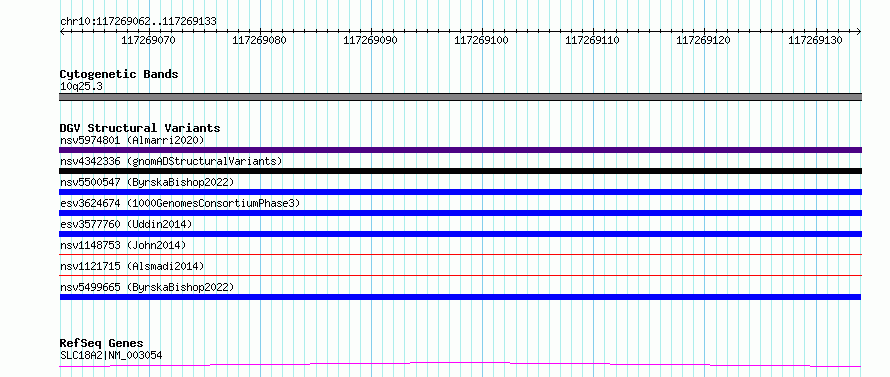The height and width of the screenshot is (377, 890).
Task: Open variant nsv5499665 (ByrskaBishop2022) label
Action: point(146,287)
